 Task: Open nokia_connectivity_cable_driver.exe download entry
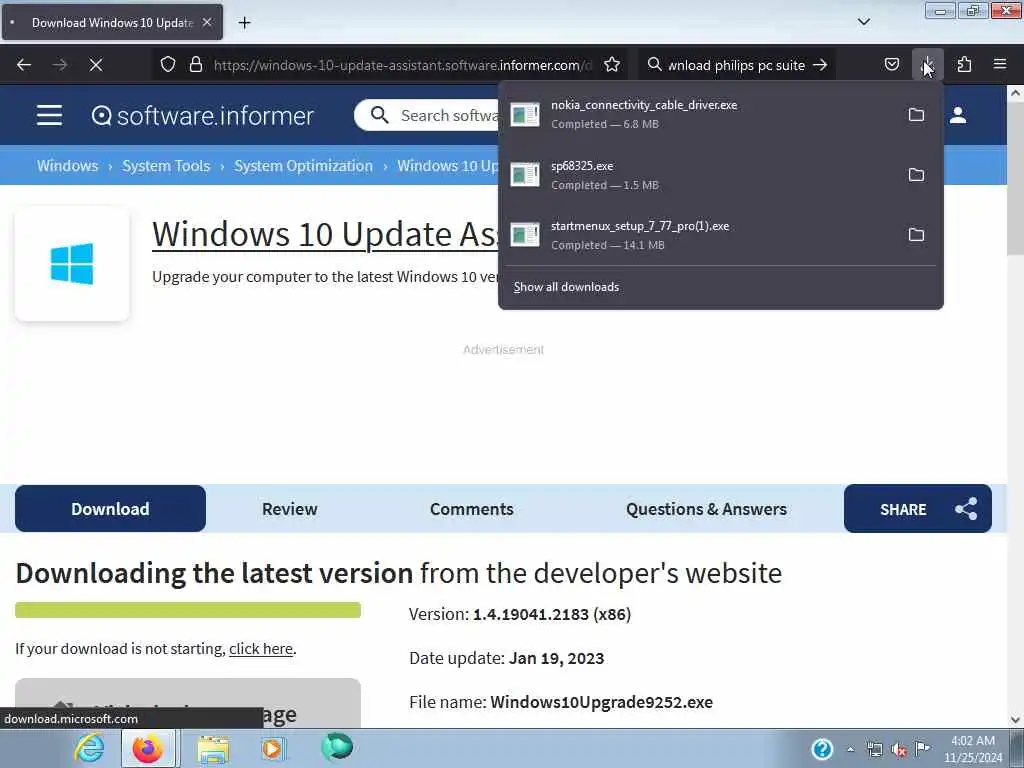699,115
